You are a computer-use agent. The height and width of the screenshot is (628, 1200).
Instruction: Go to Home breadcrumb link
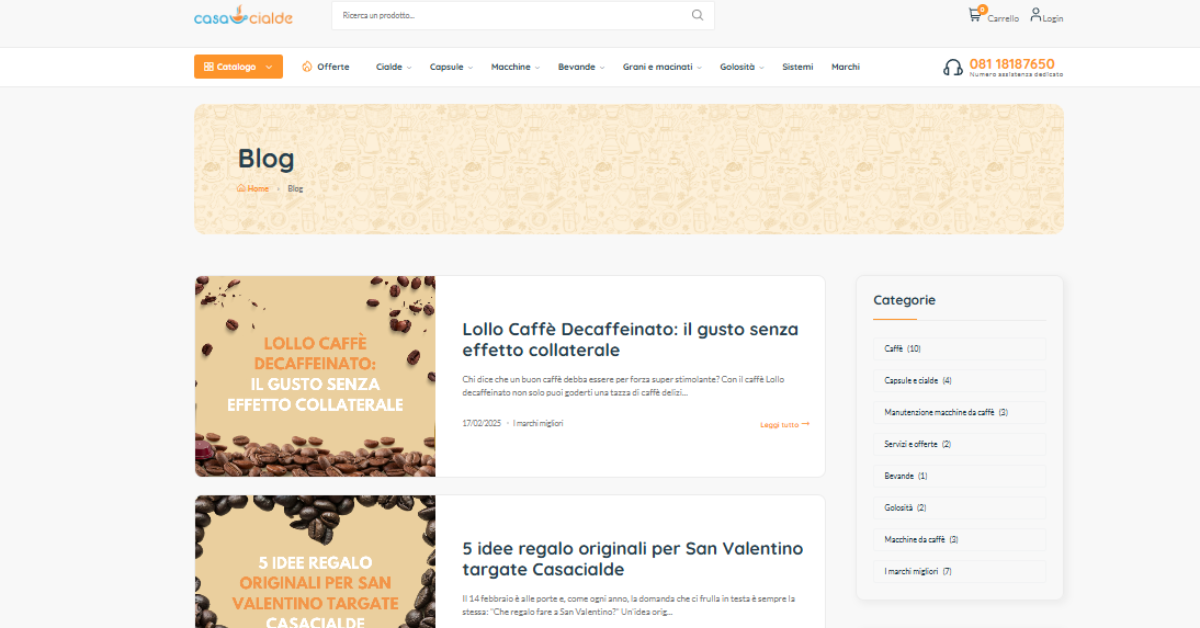point(258,188)
